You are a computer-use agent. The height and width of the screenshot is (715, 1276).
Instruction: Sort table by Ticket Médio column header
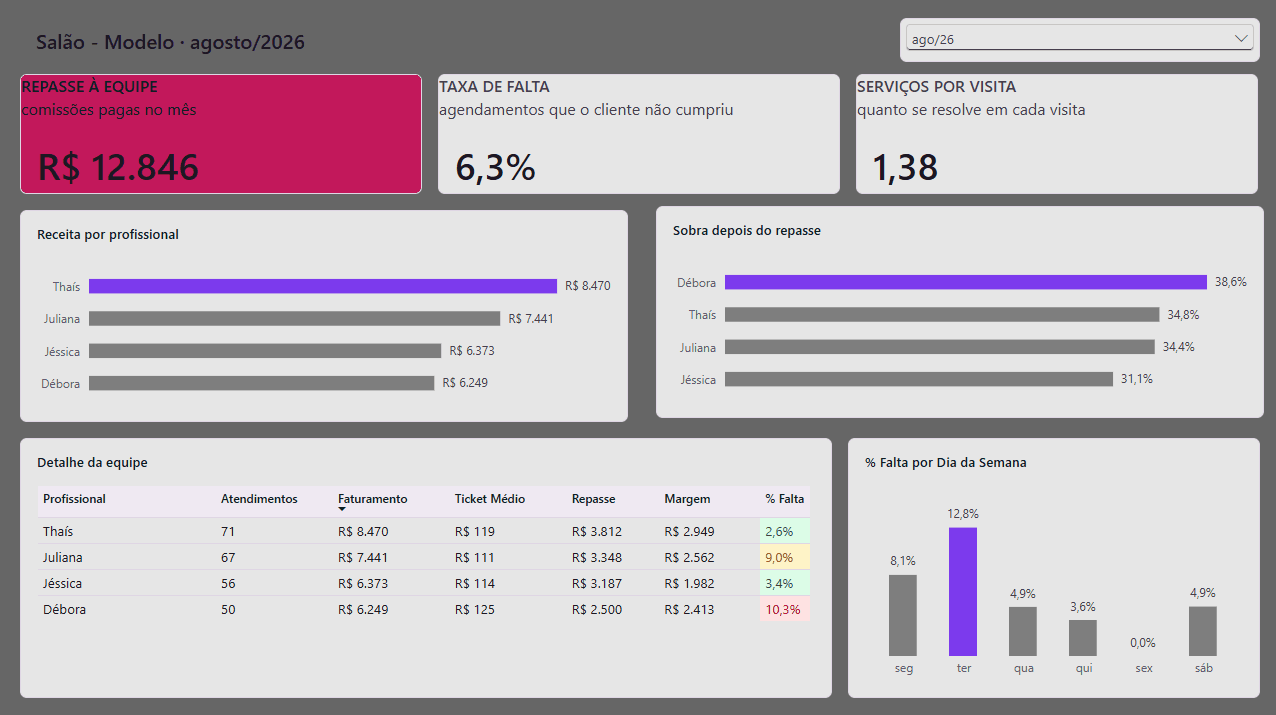490,499
